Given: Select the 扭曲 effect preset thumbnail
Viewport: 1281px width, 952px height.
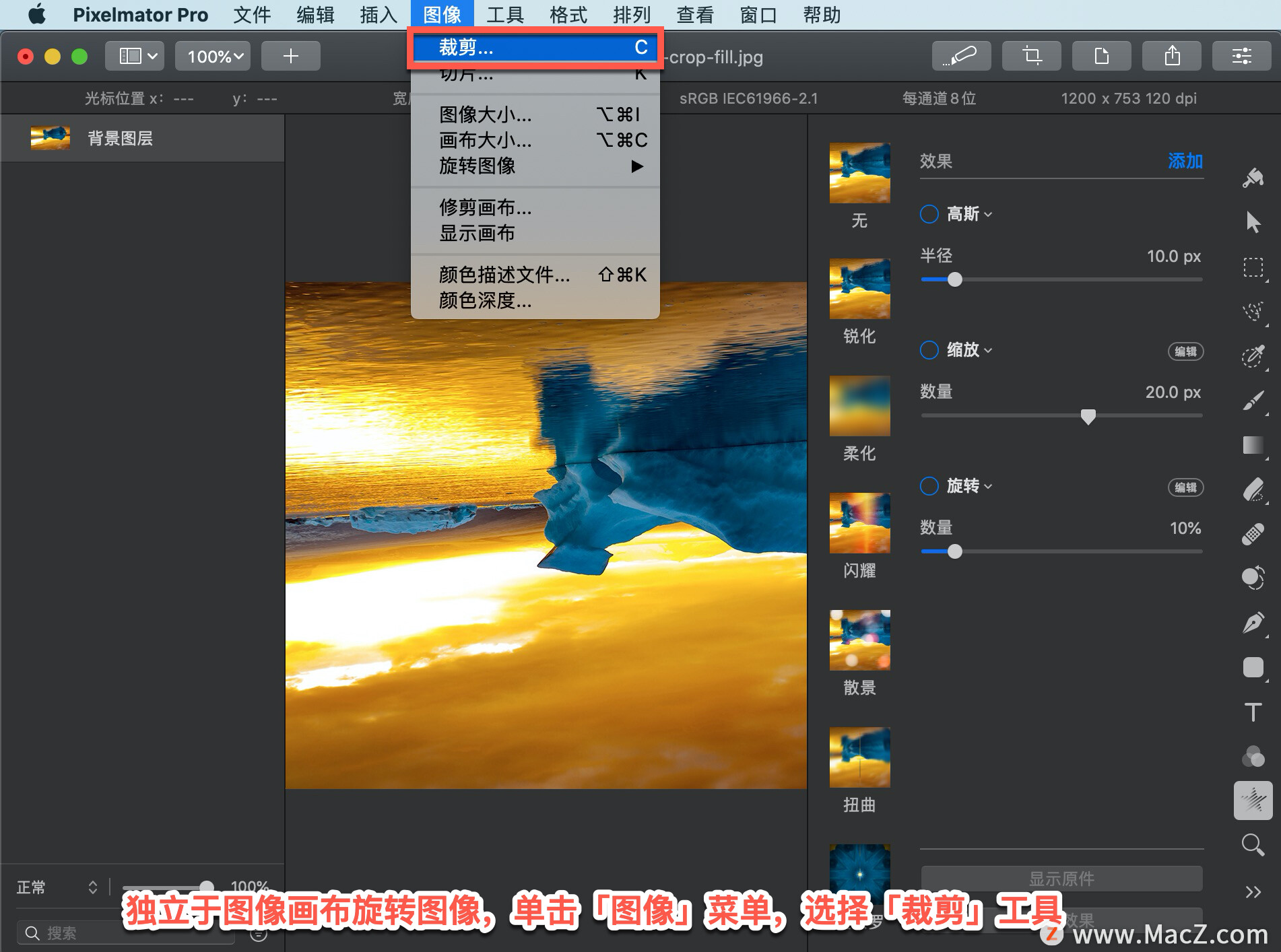Looking at the screenshot, I should (859, 757).
